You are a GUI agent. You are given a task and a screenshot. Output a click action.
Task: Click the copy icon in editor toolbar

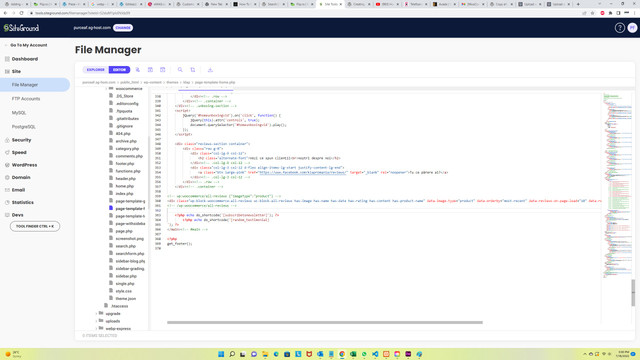(193, 70)
